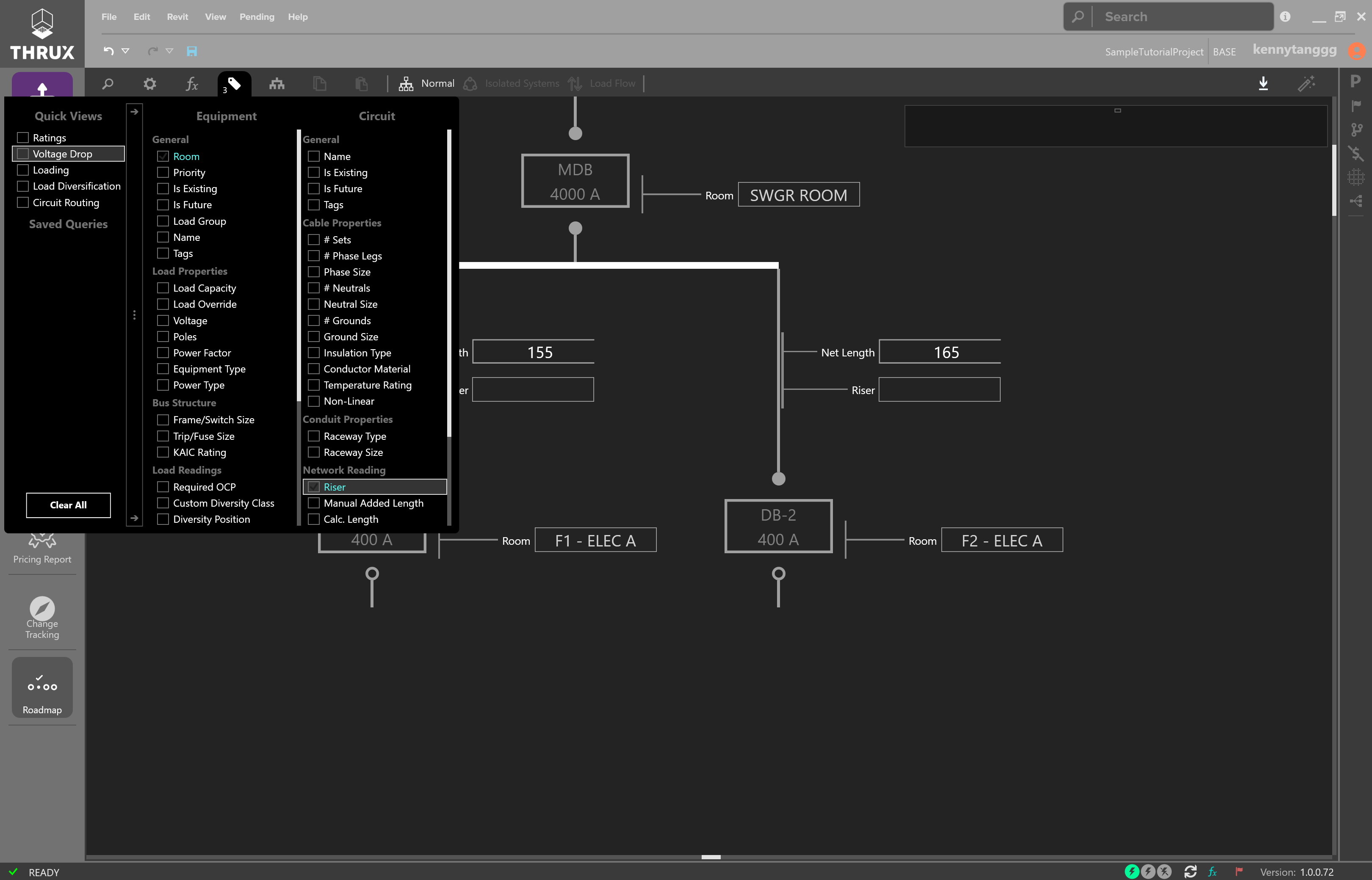1372x880 pixels.
Task: Click the save floppy disk icon
Action: (x=191, y=52)
